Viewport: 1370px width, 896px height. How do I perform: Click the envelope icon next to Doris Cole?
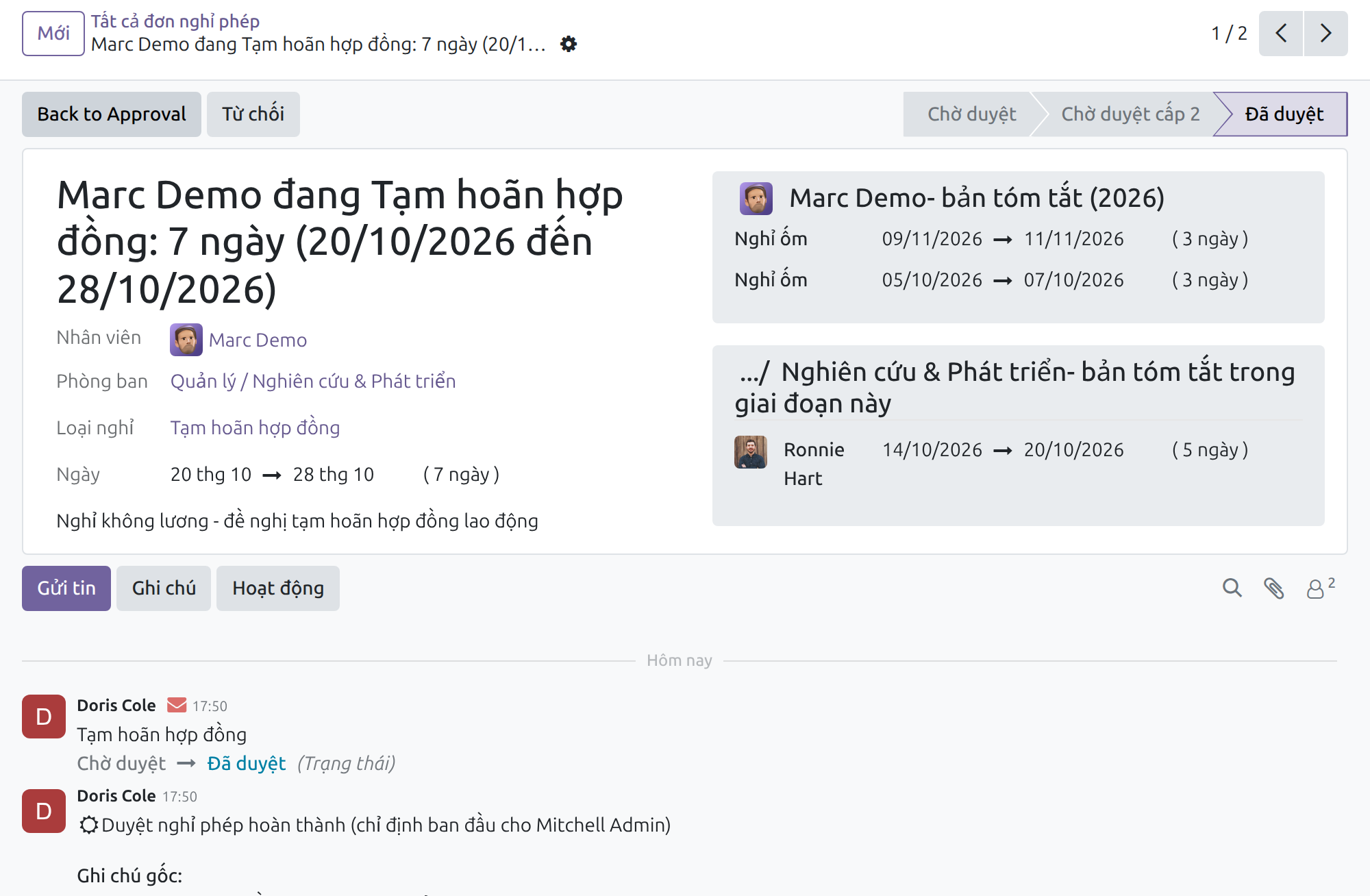point(177,705)
